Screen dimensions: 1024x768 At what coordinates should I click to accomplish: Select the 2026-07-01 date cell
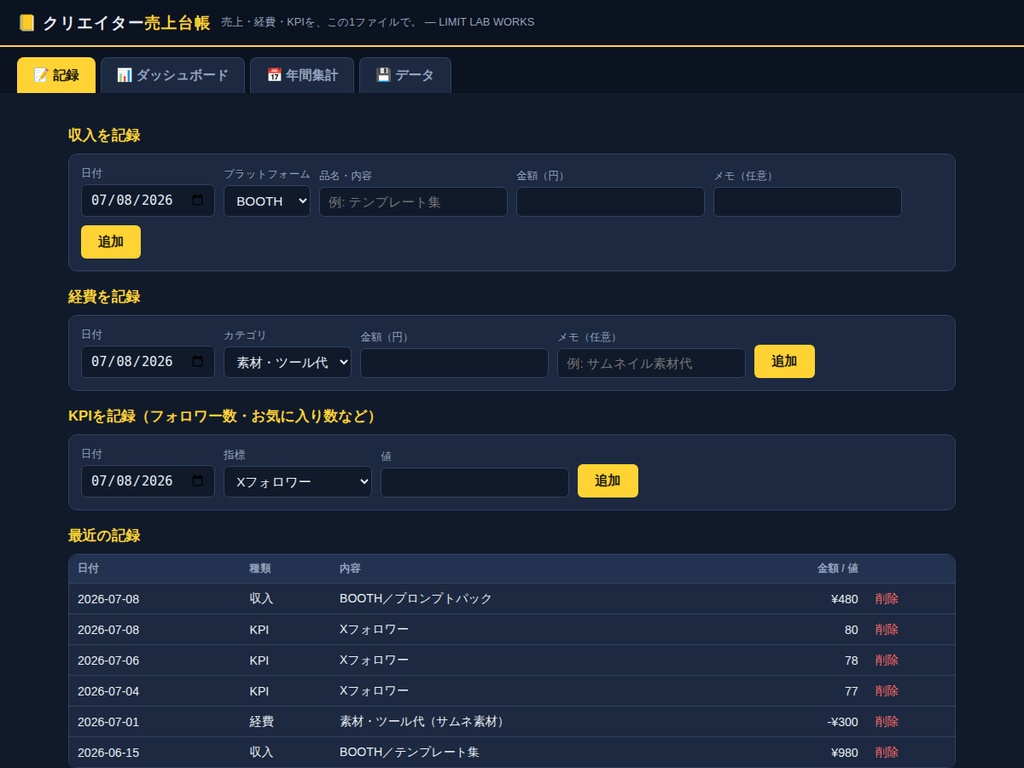coord(108,722)
